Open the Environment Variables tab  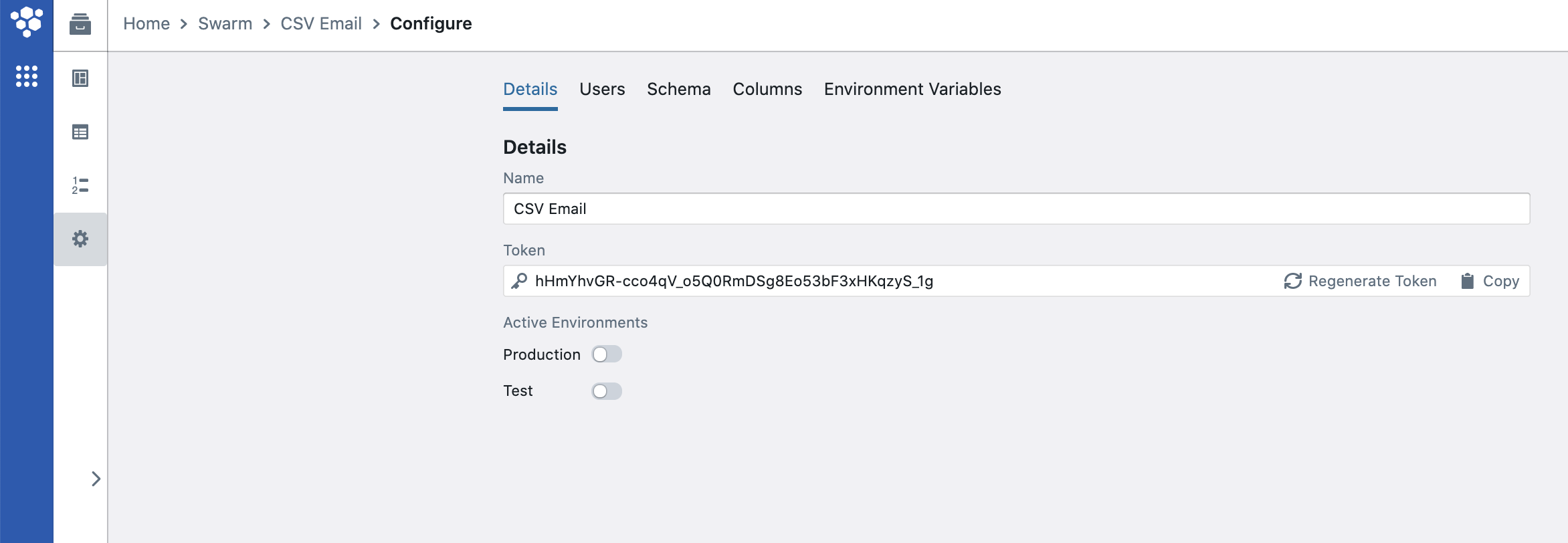pos(912,89)
